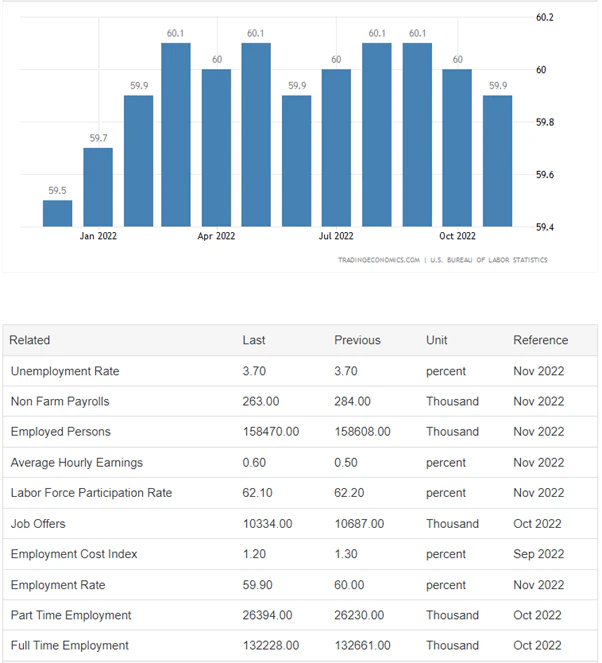Click the Unemployment Rate link
Image resolution: width=602 pixels, height=663 pixels.
64,371
